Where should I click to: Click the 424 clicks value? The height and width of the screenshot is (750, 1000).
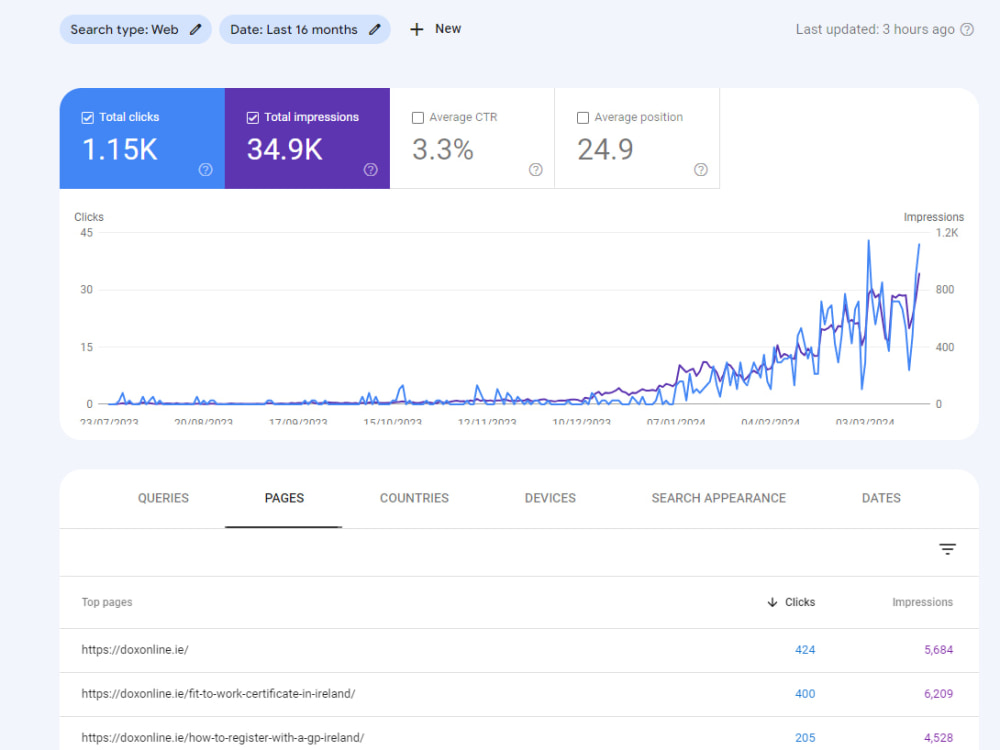805,650
